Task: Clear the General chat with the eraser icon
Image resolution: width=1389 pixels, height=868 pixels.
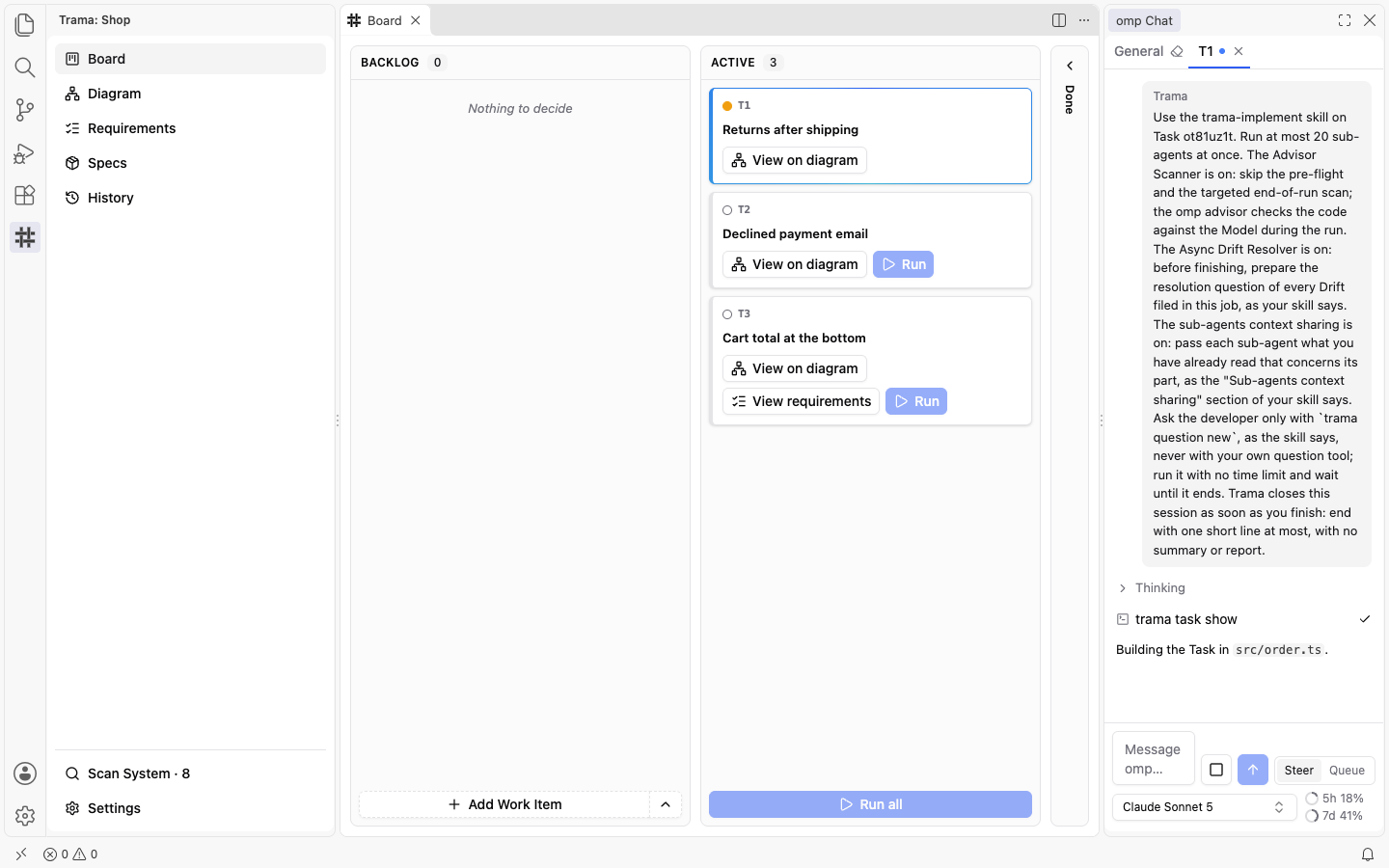Action: pos(1177,51)
